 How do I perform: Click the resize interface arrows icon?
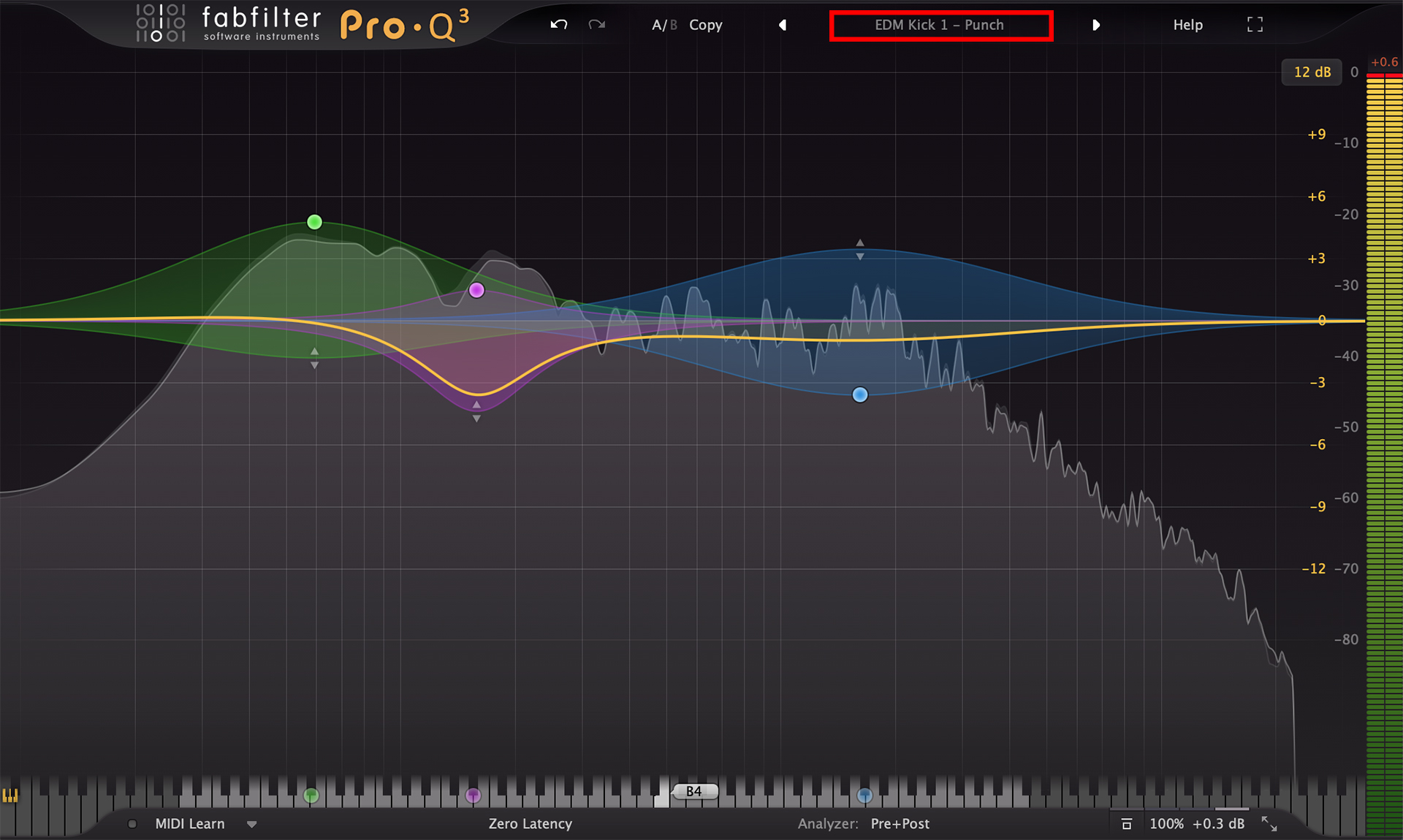click(1269, 824)
